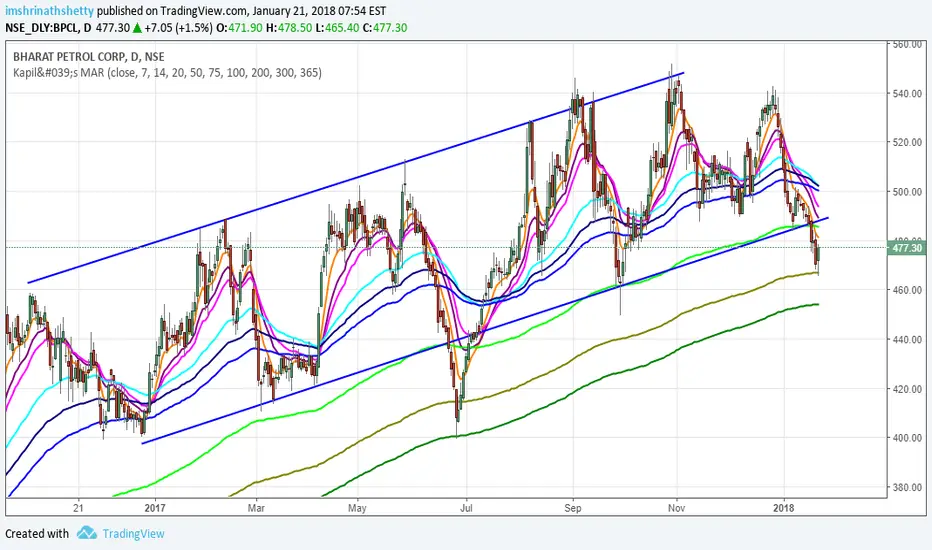Click the Kapil's MAR indicator label
The width and height of the screenshot is (932, 550).
(x=167, y=73)
